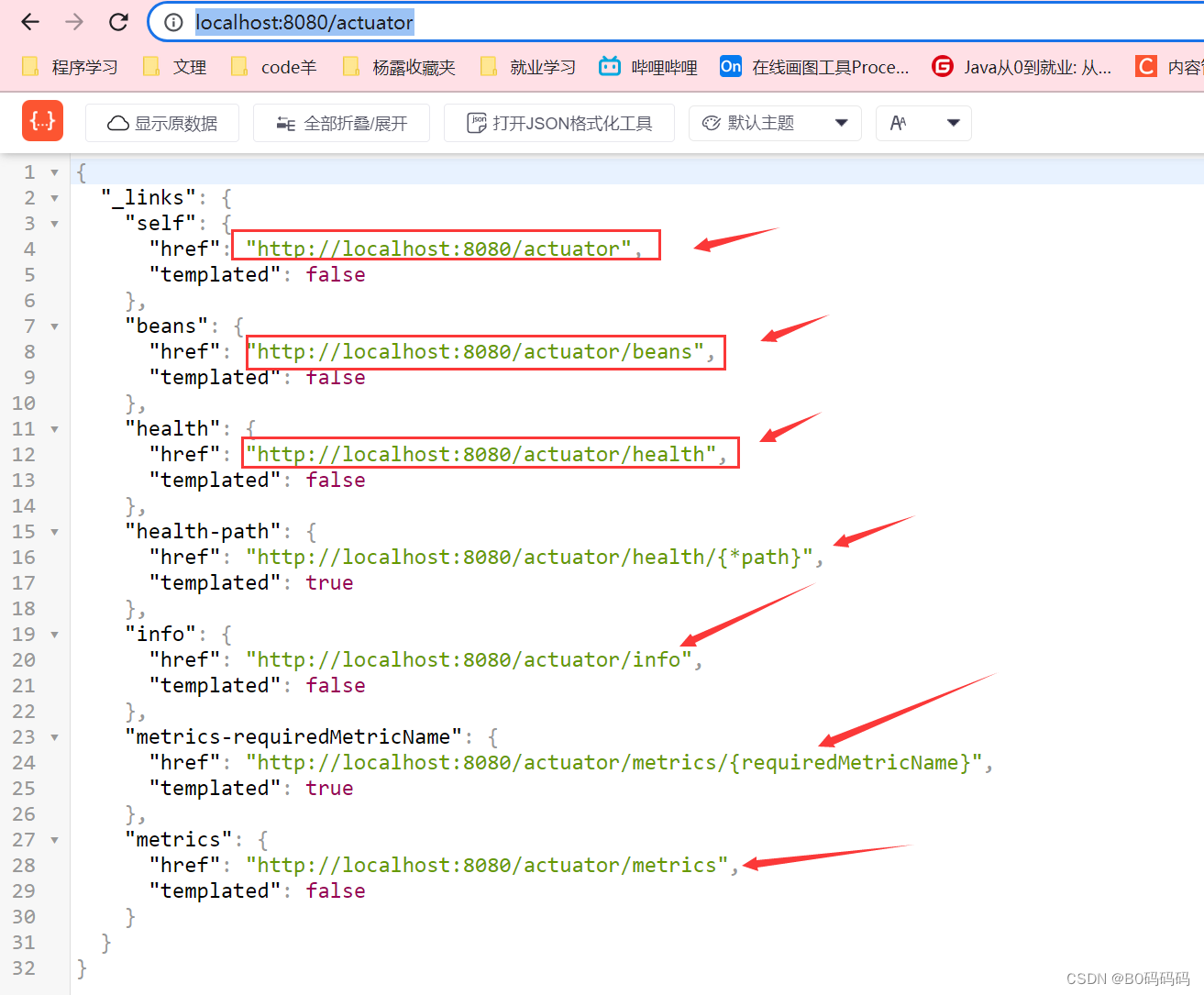Collapse the root object at line 1

point(54,172)
